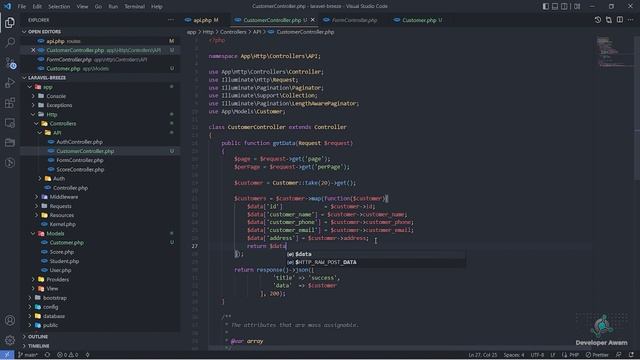Open the Help menu
This screenshot has height=360, width=640.
[x=157, y=7]
